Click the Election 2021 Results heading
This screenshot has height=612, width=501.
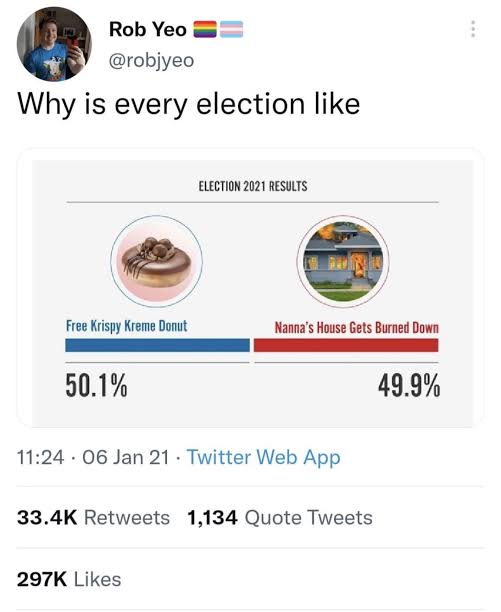253,186
